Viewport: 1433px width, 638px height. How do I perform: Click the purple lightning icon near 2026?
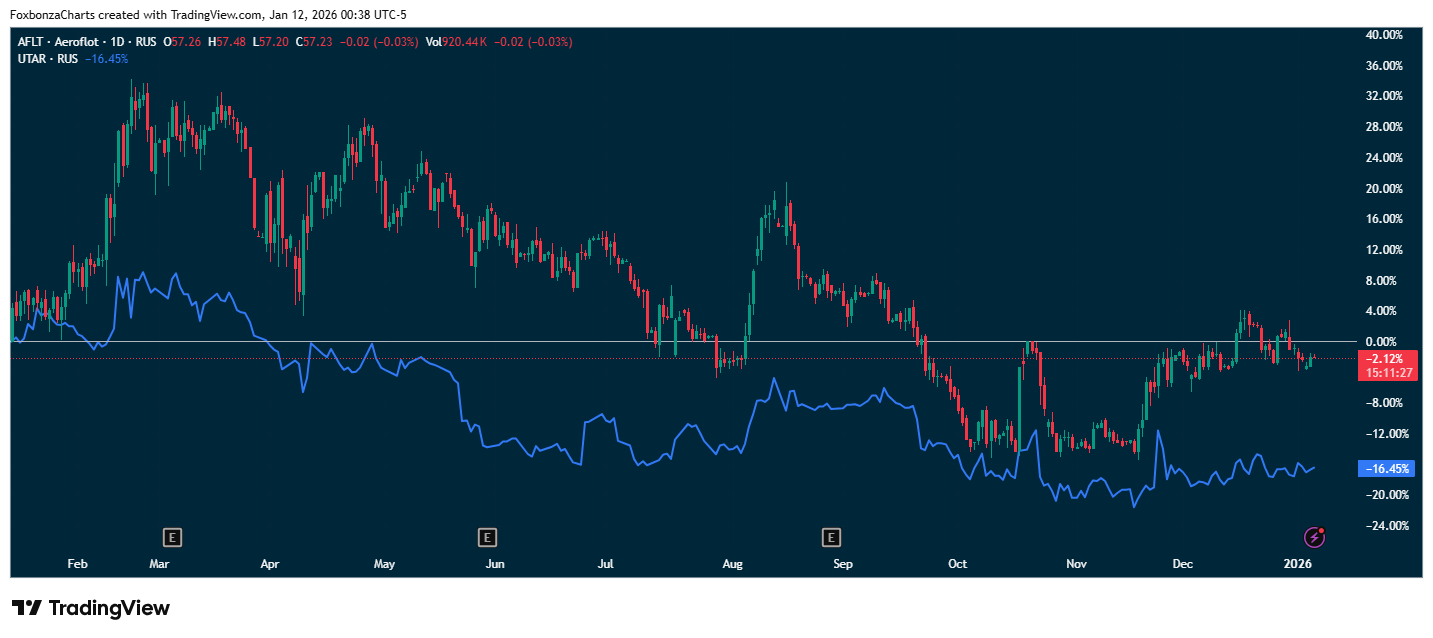1315,538
